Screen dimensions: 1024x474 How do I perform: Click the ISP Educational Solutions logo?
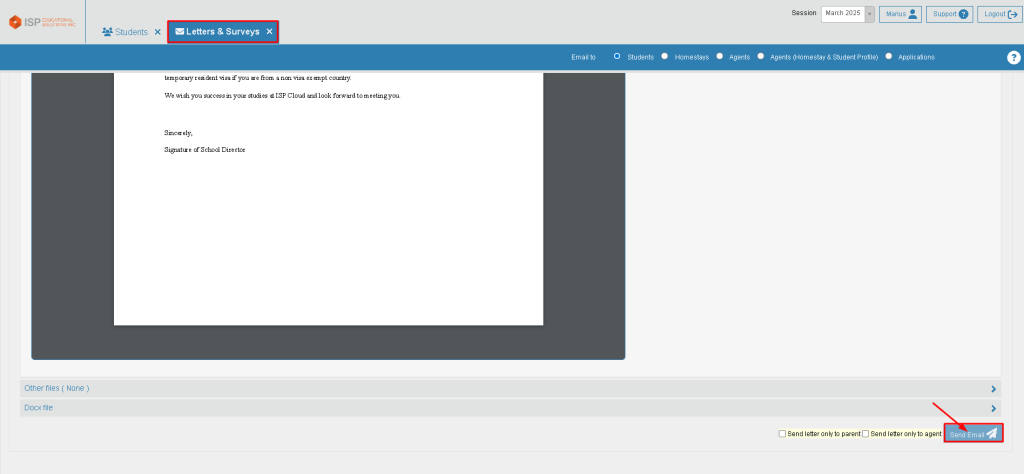pos(42,21)
